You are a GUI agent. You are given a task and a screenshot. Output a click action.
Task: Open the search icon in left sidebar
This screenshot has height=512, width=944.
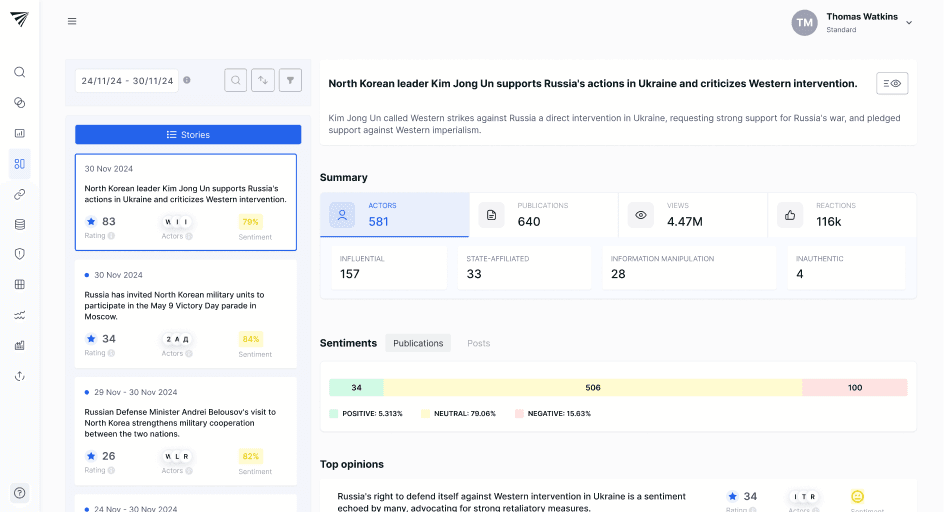tap(19, 72)
